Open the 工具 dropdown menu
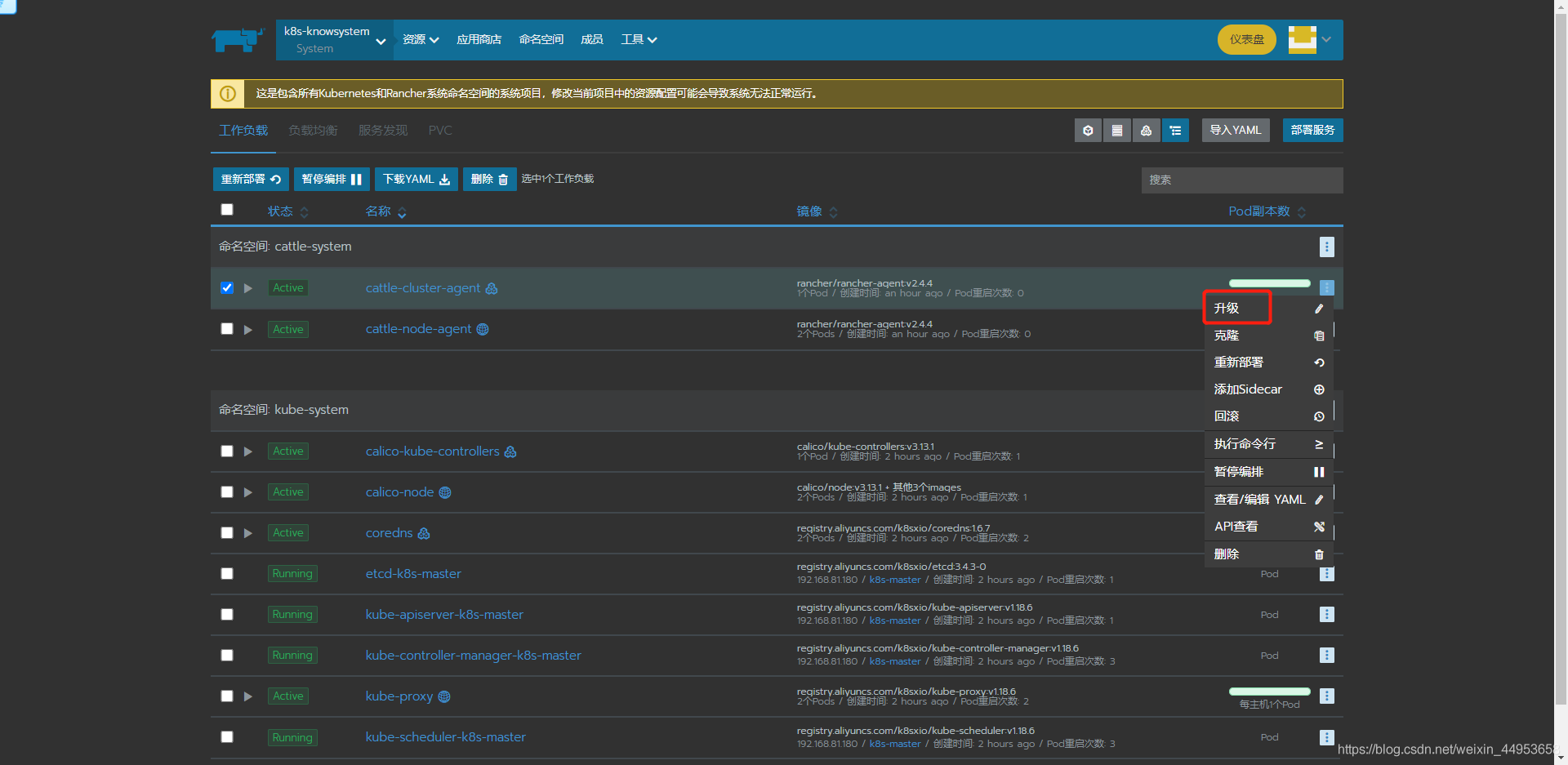Screen dimensions: 1568x765 pyautogui.click(x=639, y=39)
